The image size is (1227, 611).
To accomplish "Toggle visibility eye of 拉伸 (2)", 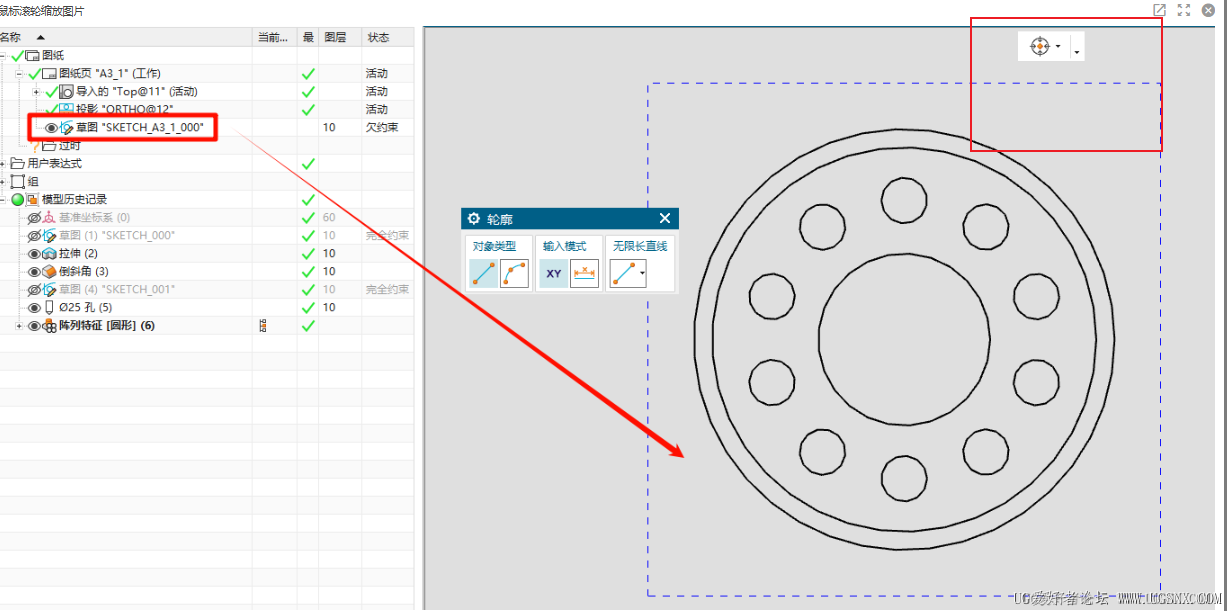I will (x=34, y=253).
